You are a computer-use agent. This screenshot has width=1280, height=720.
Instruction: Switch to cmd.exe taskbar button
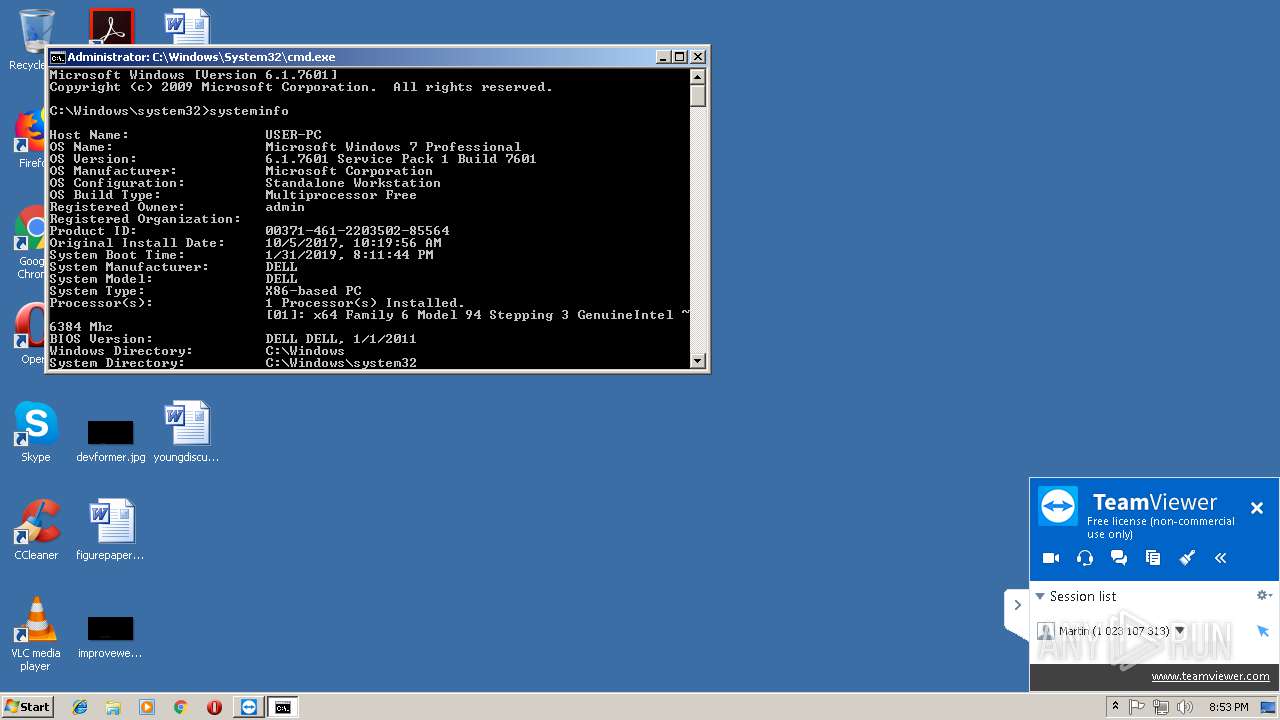[x=283, y=707]
